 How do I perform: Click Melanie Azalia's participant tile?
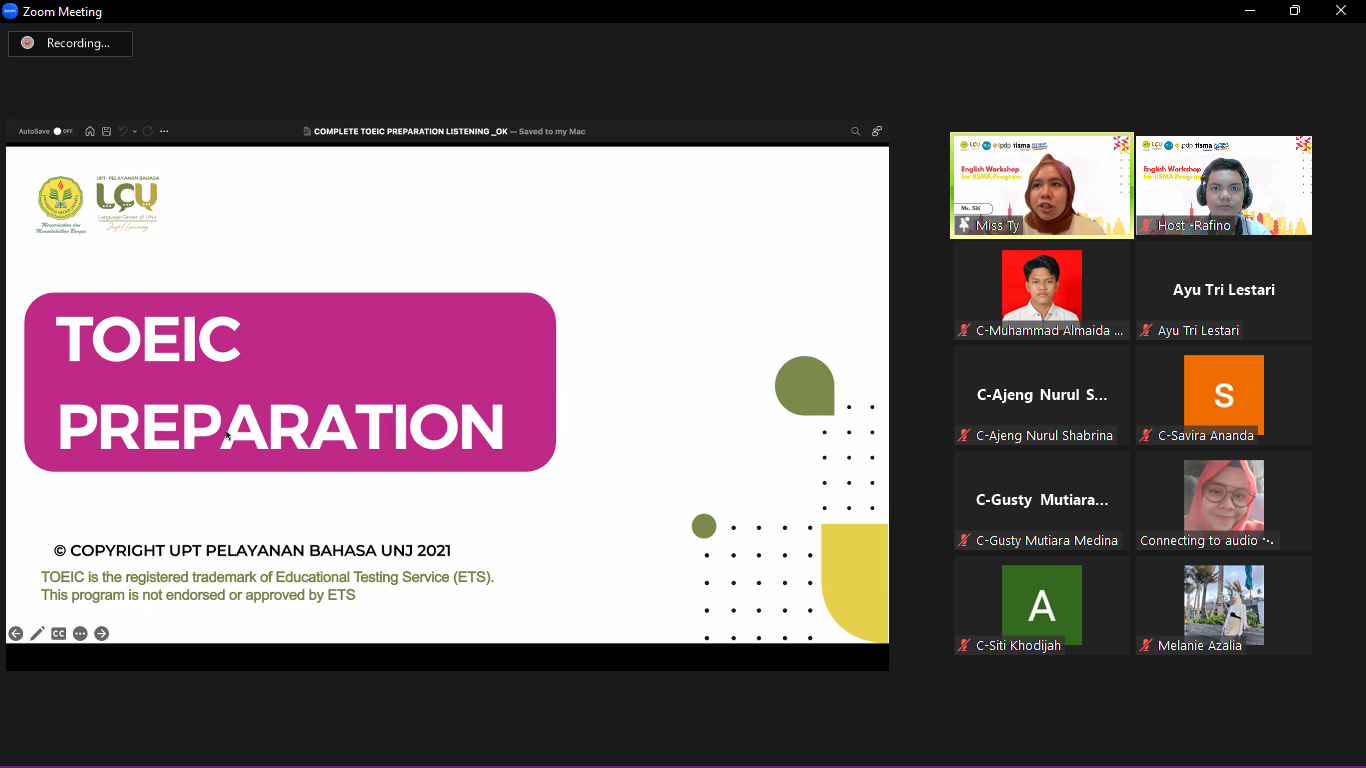click(x=1223, y=605)
